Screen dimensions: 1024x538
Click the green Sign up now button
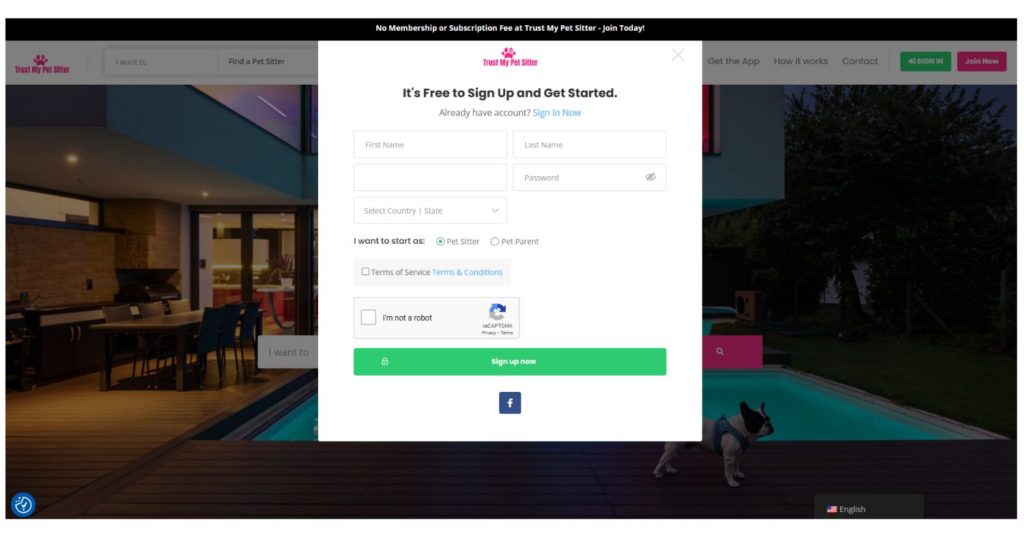pyautogui.click(x=509, y=362)
